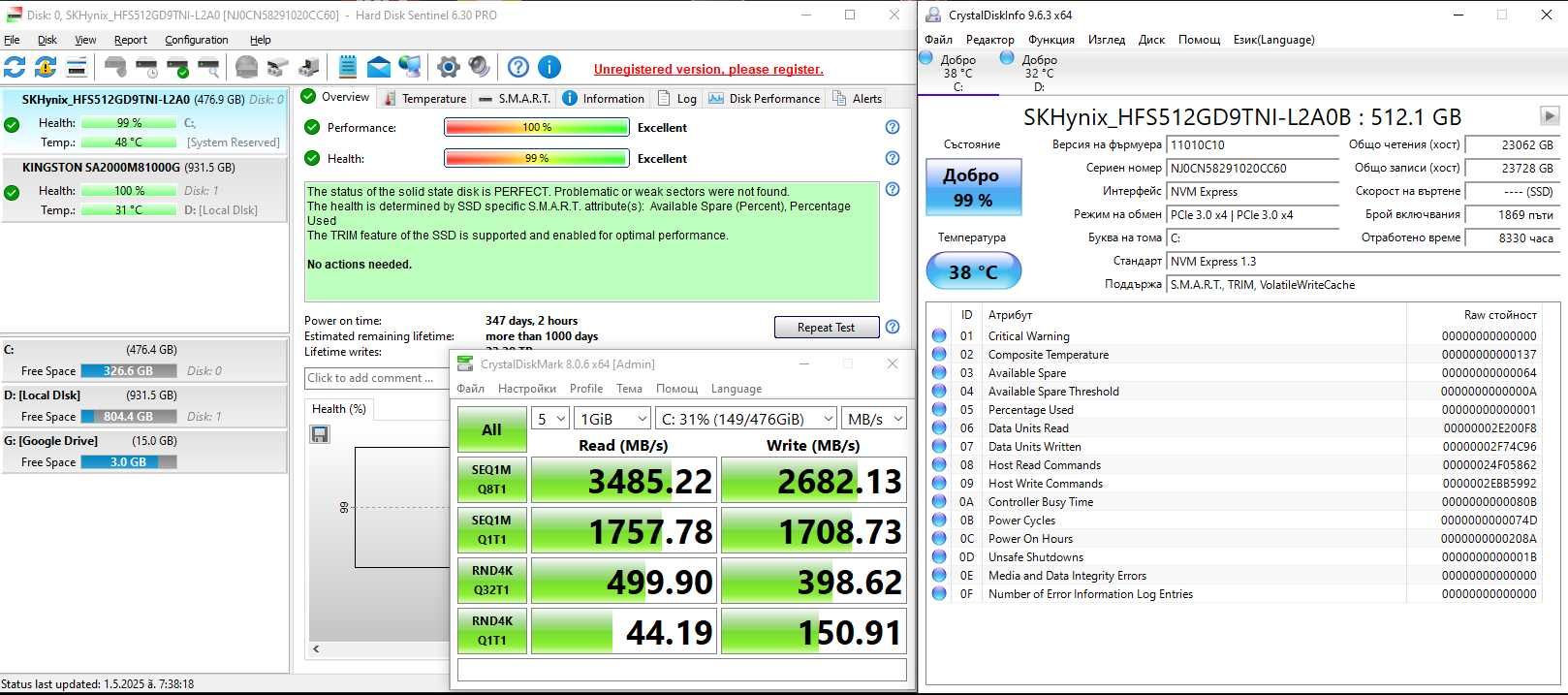Viewport: 1568px width, 695px height.
Task: Open Функция menu in CrystalDiskInfo
Action: coord(1051,40)
